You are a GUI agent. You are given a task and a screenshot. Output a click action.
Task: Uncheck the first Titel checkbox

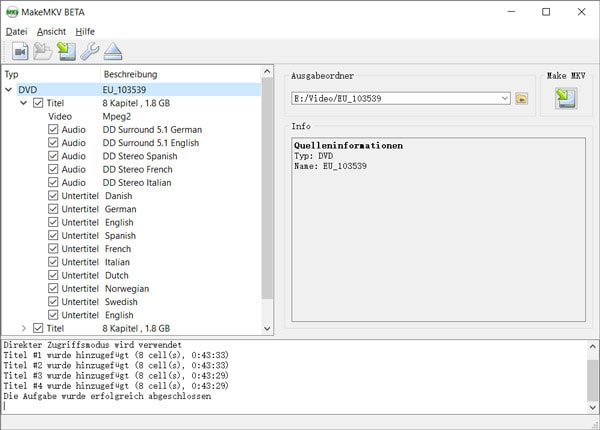(38, 103)
